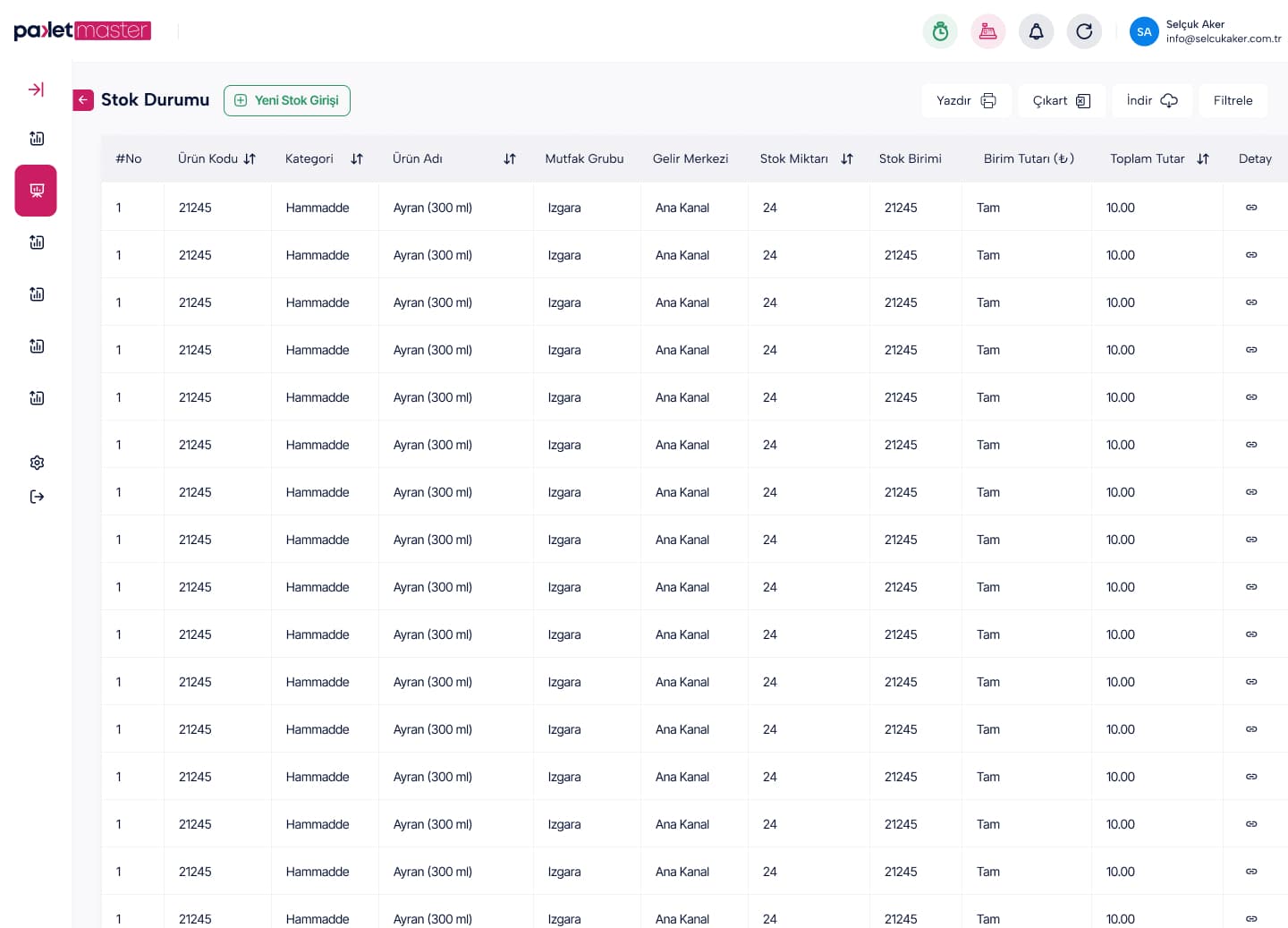Open the SA user avatar
The width and height of the screenshot is (1288, 928).
[1144, 31]
